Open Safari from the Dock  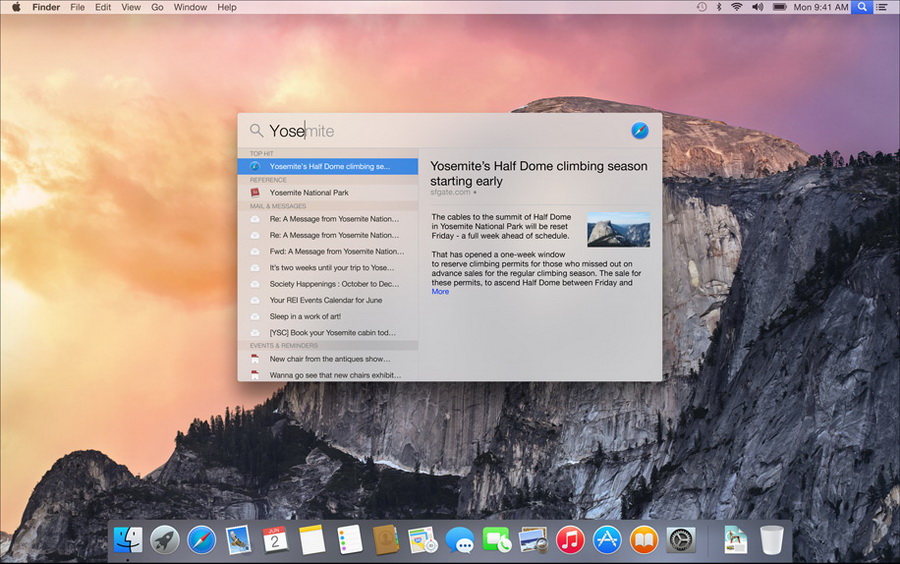pos(201,540)
